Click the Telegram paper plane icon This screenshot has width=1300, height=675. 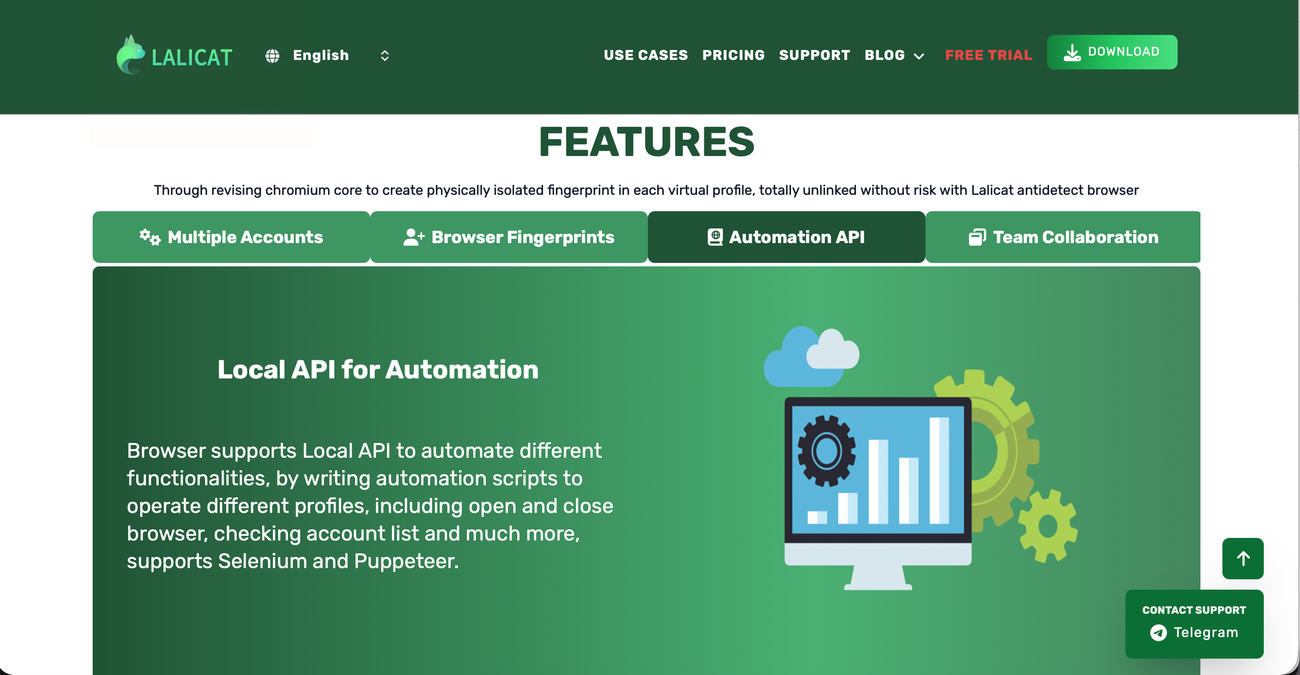(x=1158, y=633)
